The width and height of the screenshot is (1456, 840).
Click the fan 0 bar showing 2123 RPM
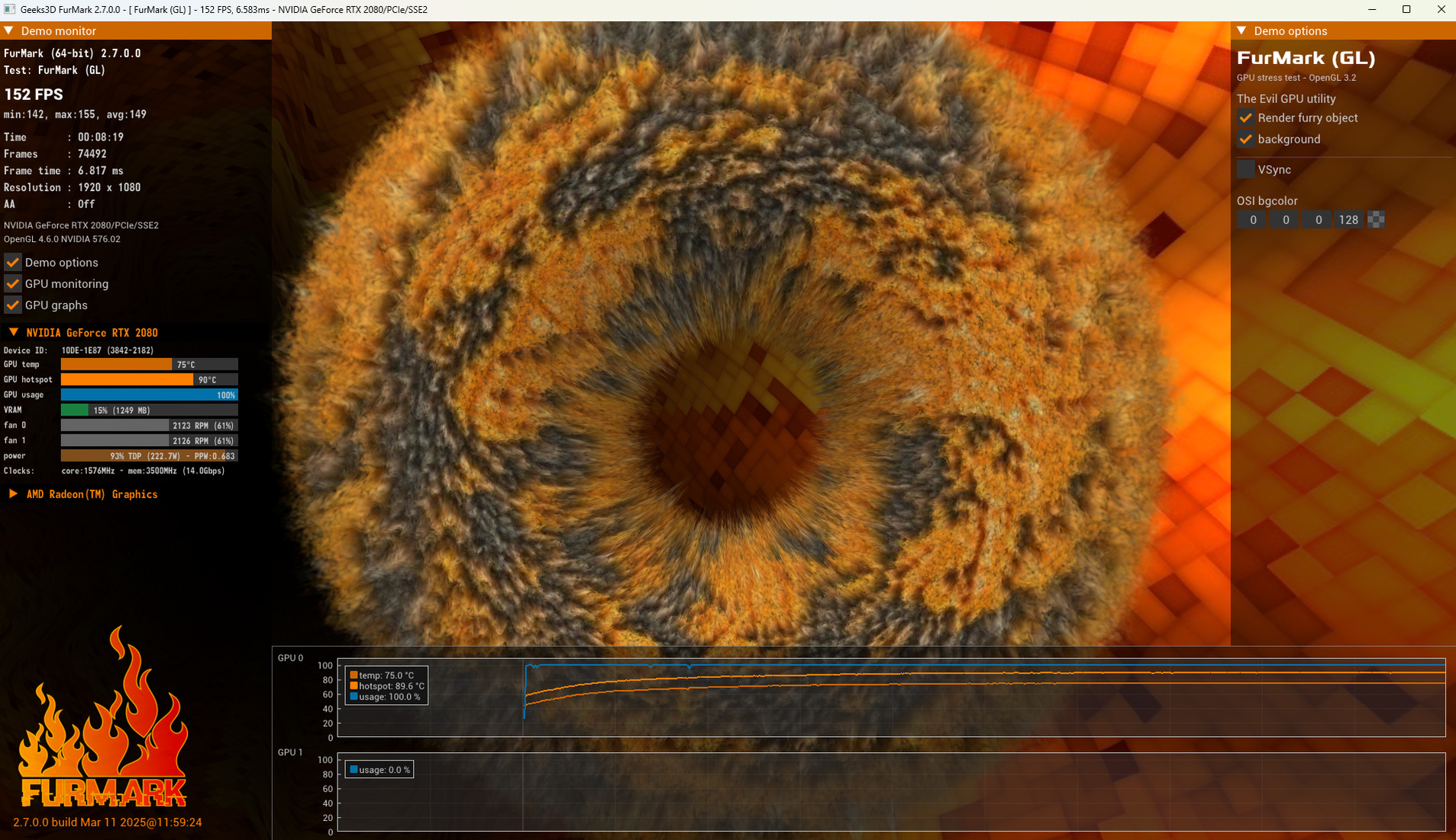click(x=150, y=425)
